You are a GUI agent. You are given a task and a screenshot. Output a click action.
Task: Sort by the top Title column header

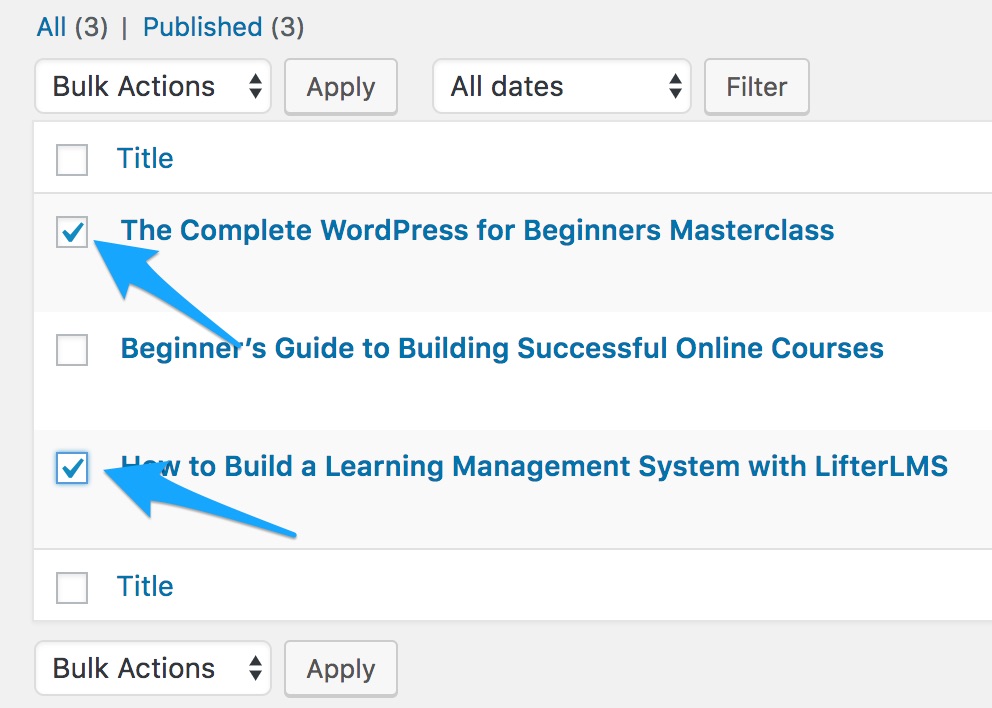(x=145, y=158)
